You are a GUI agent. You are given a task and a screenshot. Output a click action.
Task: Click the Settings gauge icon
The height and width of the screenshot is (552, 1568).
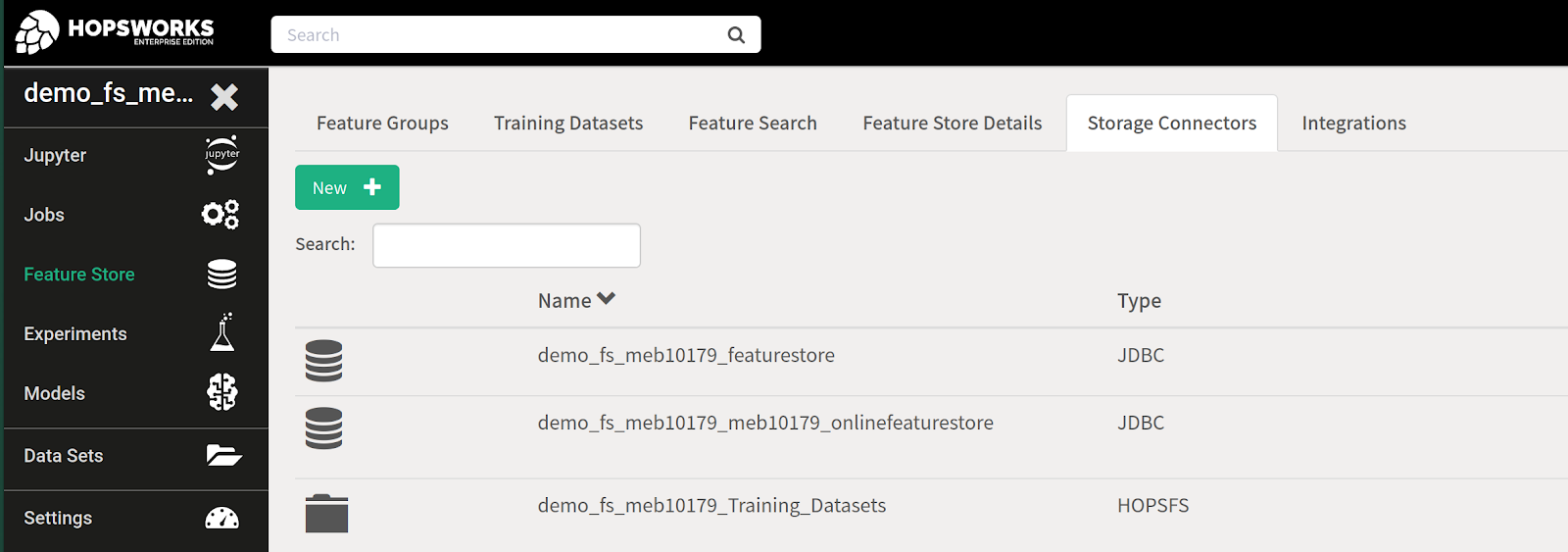tap(222, 518)
